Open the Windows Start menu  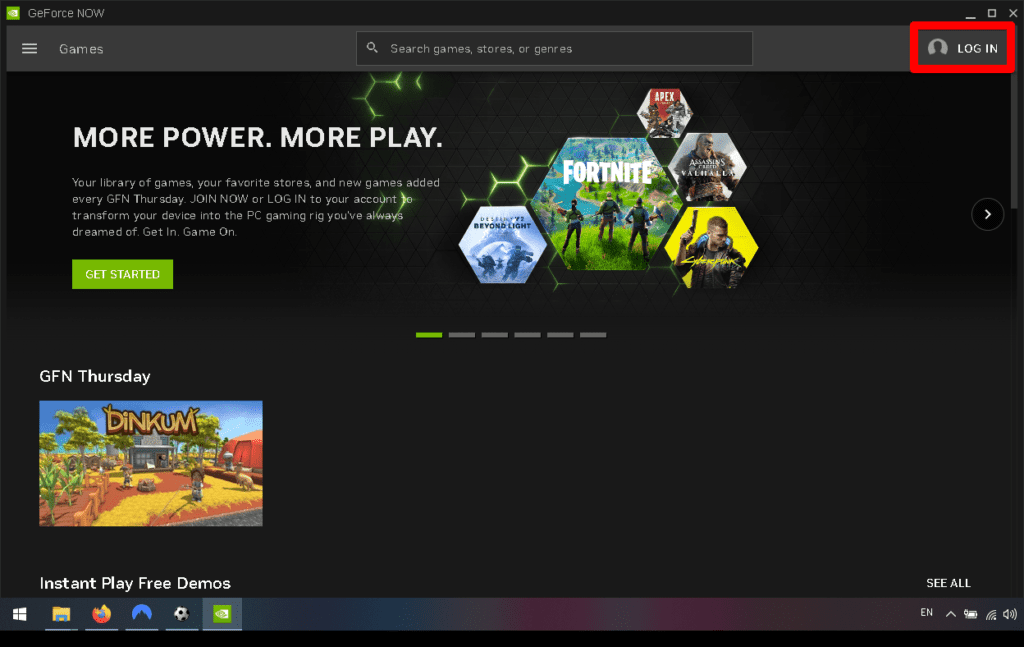click(x=20, y=614)
